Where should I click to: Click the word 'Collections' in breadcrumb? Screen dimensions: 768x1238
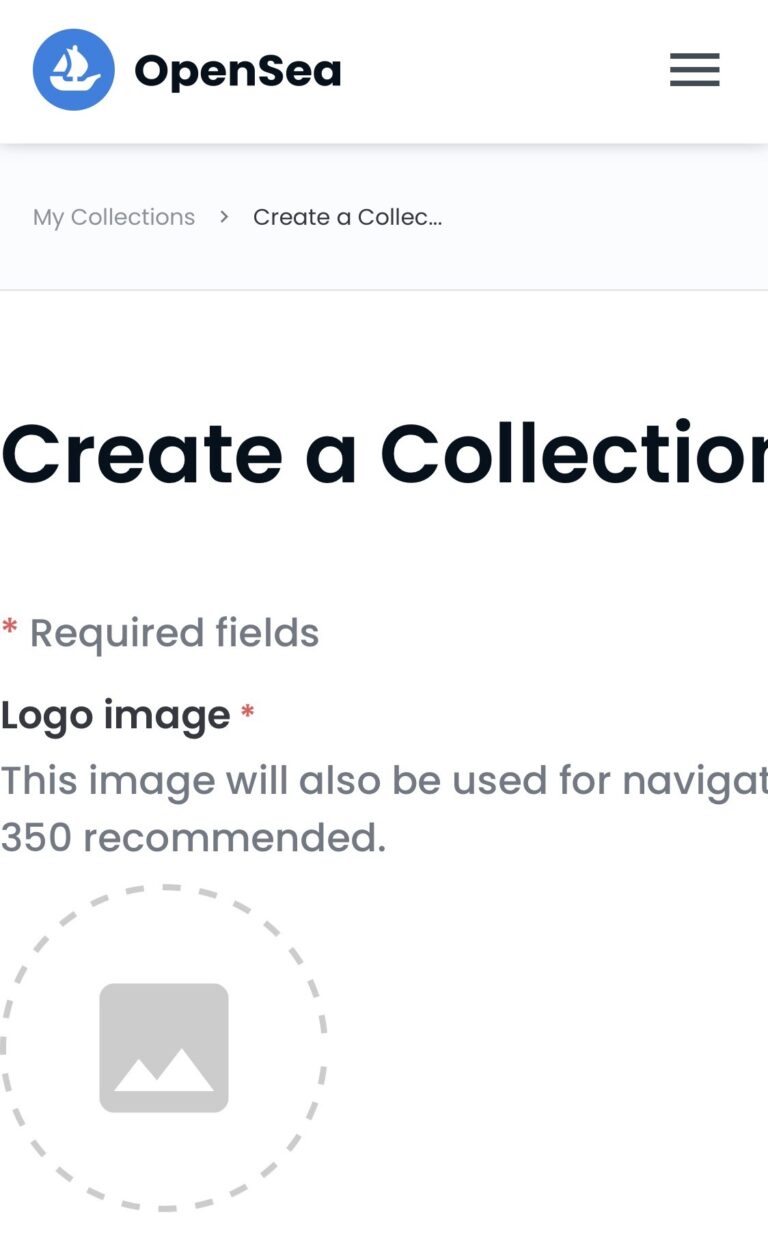tap(133, 217)
